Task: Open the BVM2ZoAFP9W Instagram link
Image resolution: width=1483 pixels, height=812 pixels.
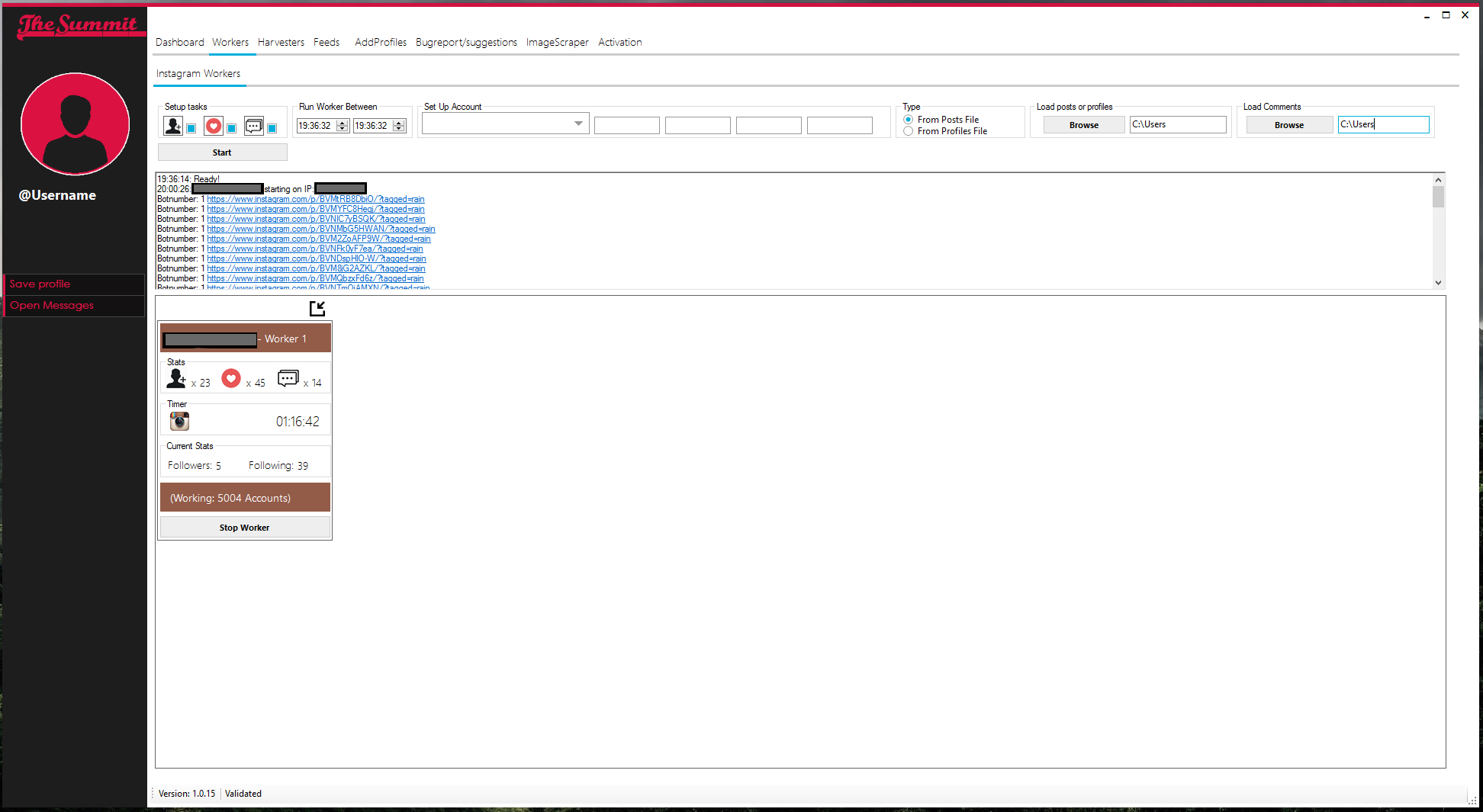Action: coord(319,239)
